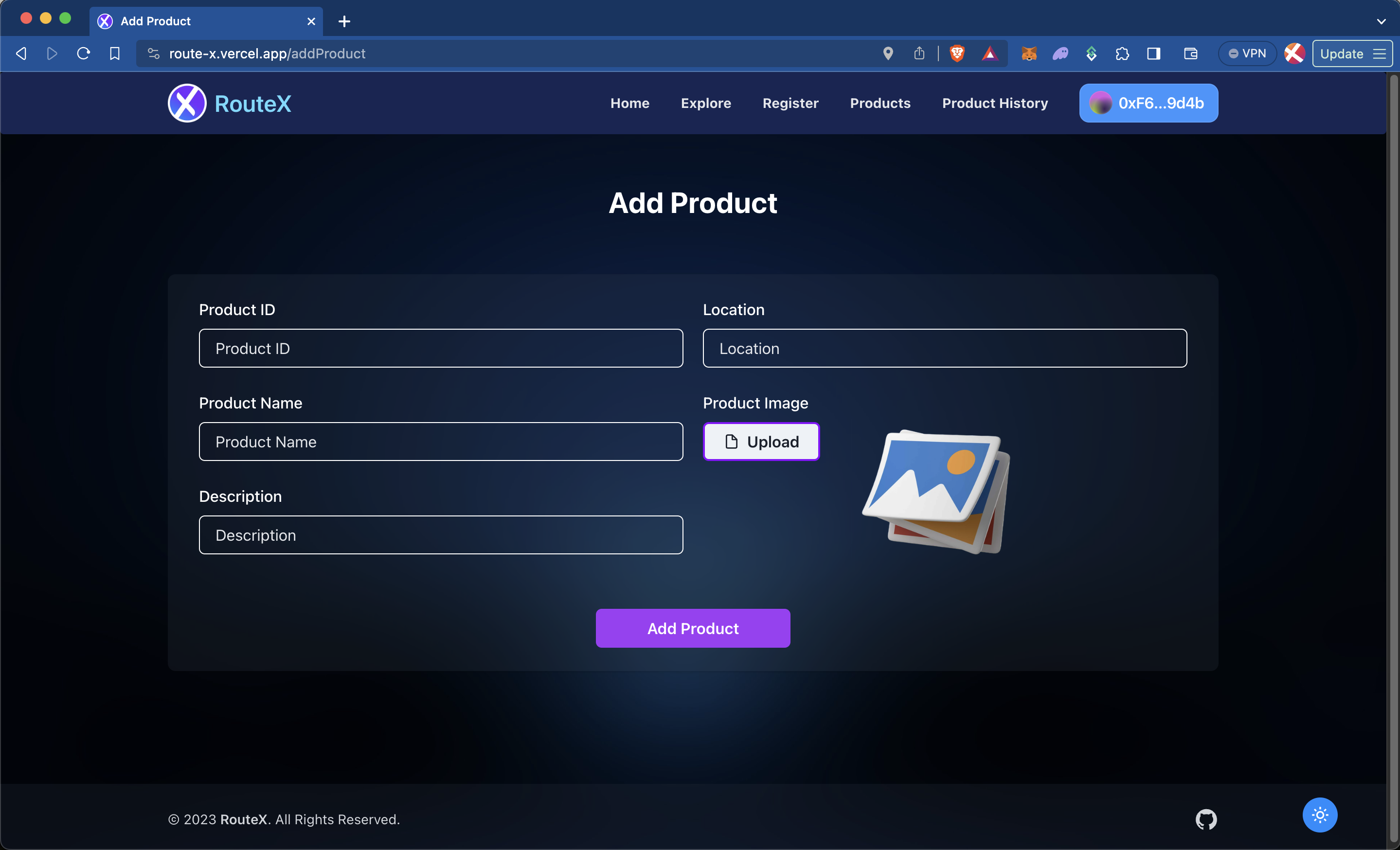This screenshot has height=850, width=1400.
Task: Click the share page icon
Action: [x=919, y=53]
